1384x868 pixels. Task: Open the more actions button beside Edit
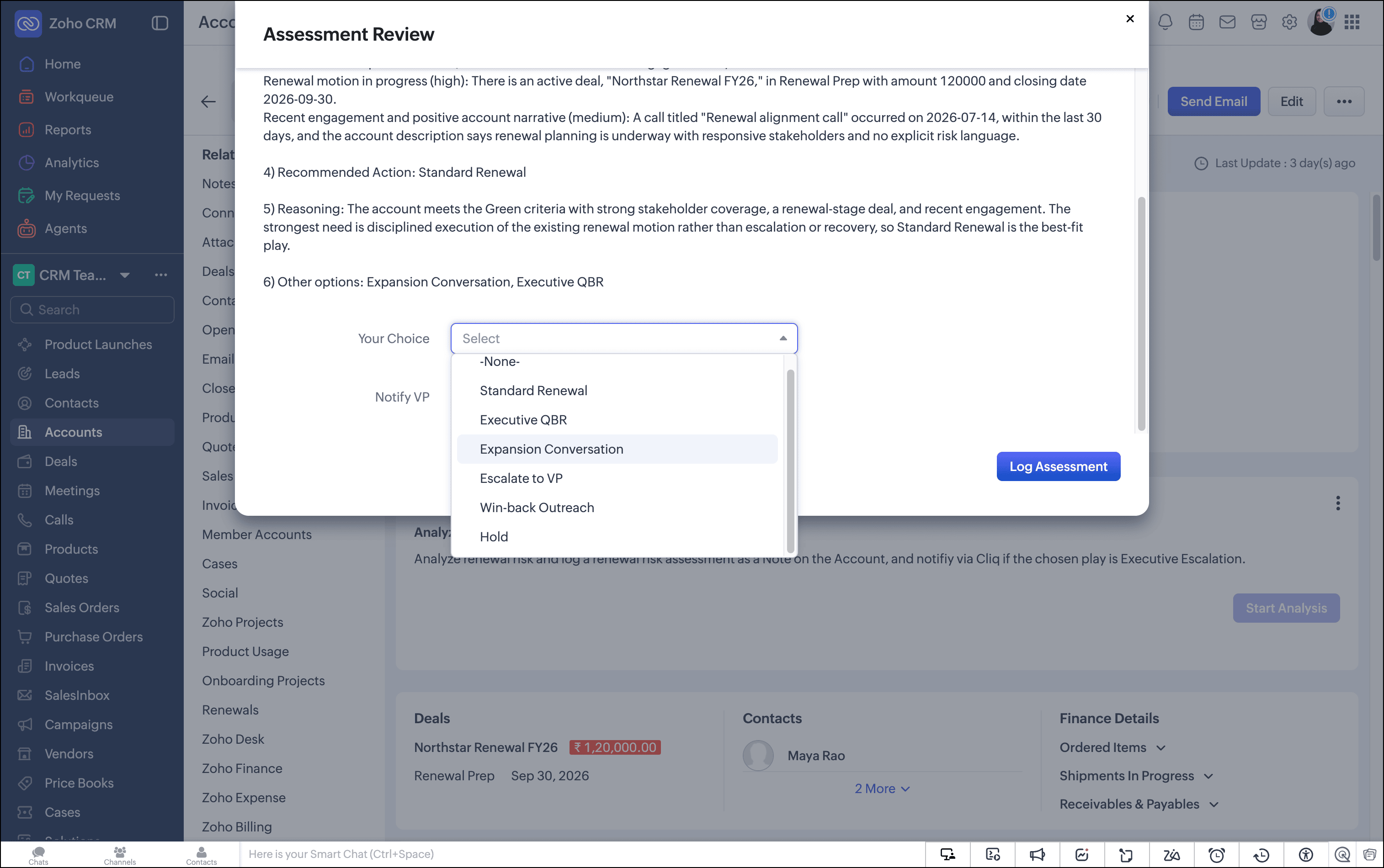coord(1344,101)
